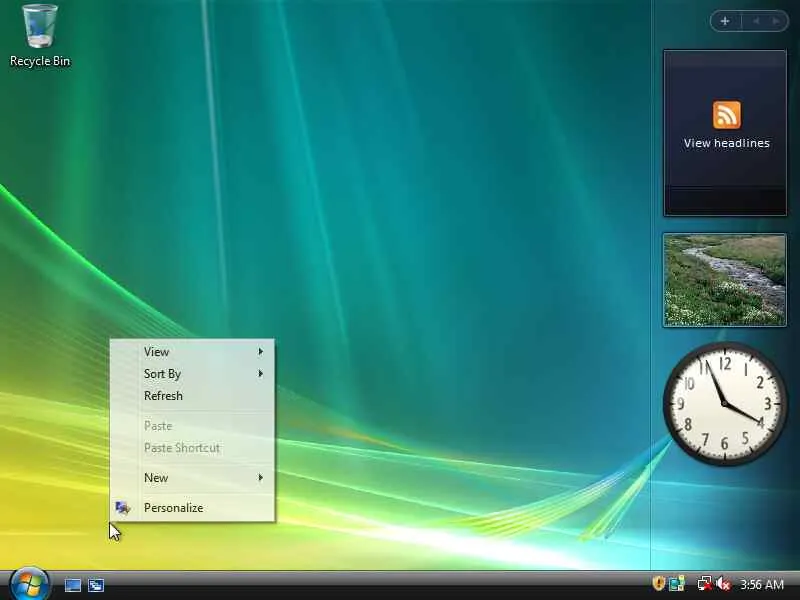Screen dimensions: 800x600
Task: Open the Windows Security shield tray icon
Action: [659, 583]
